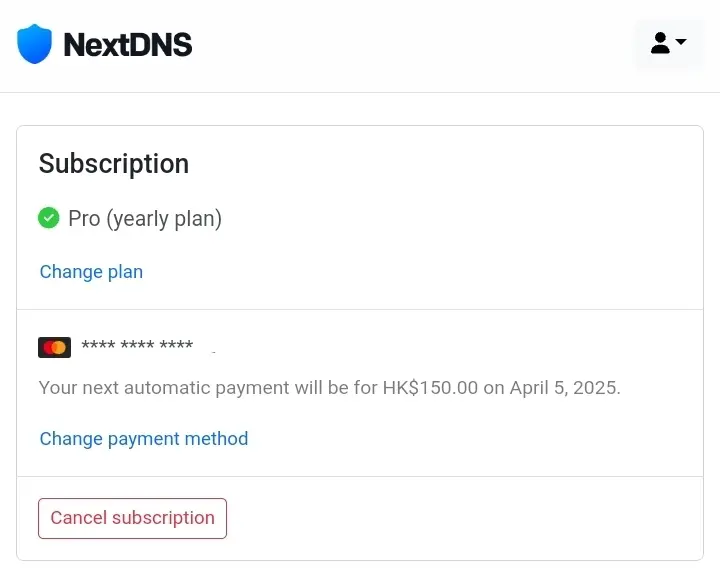
Task: Click the masked card number asterisks
Action: (x=137, y=345)
